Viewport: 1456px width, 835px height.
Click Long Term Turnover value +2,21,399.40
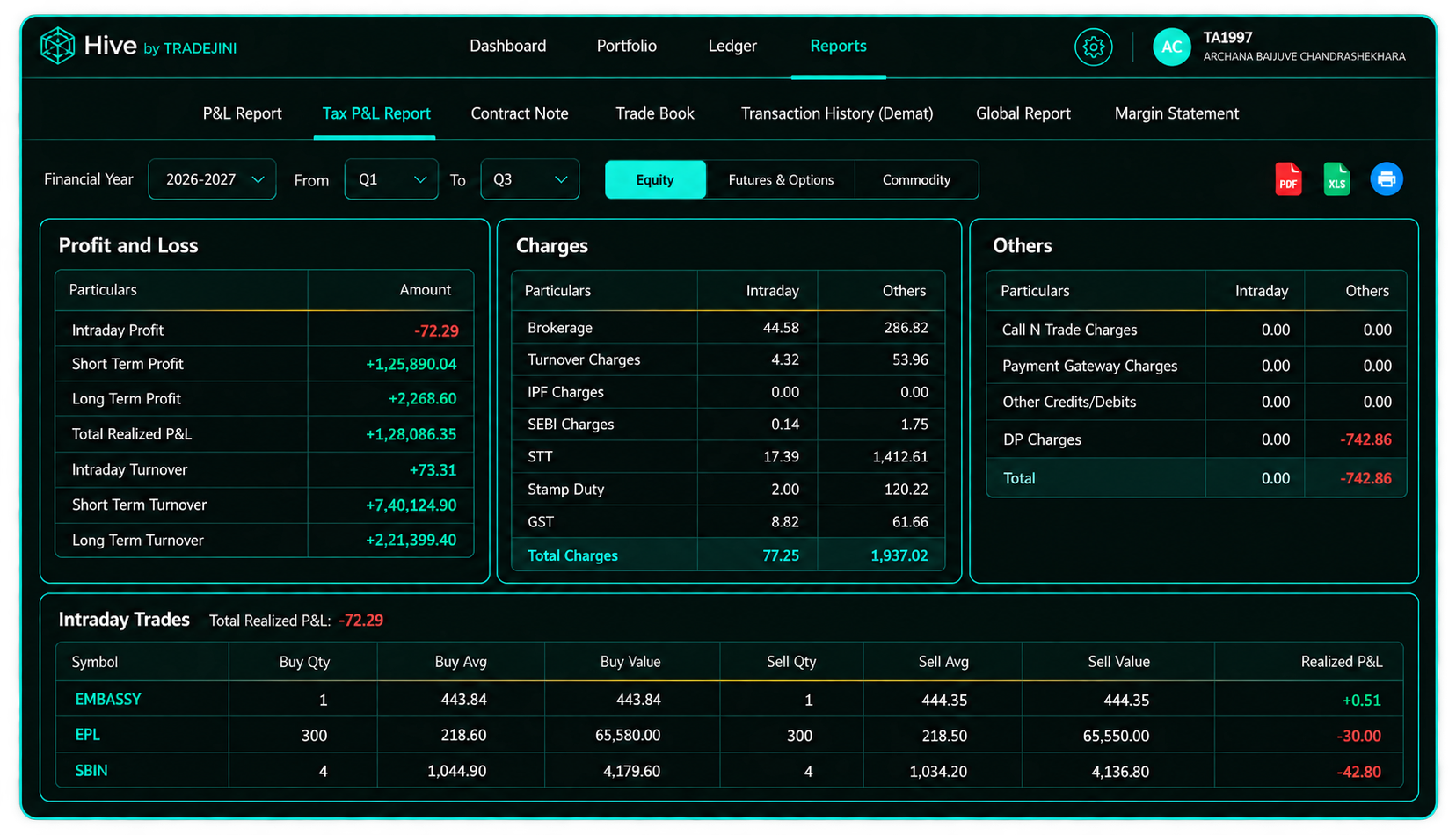pos(411,540)
